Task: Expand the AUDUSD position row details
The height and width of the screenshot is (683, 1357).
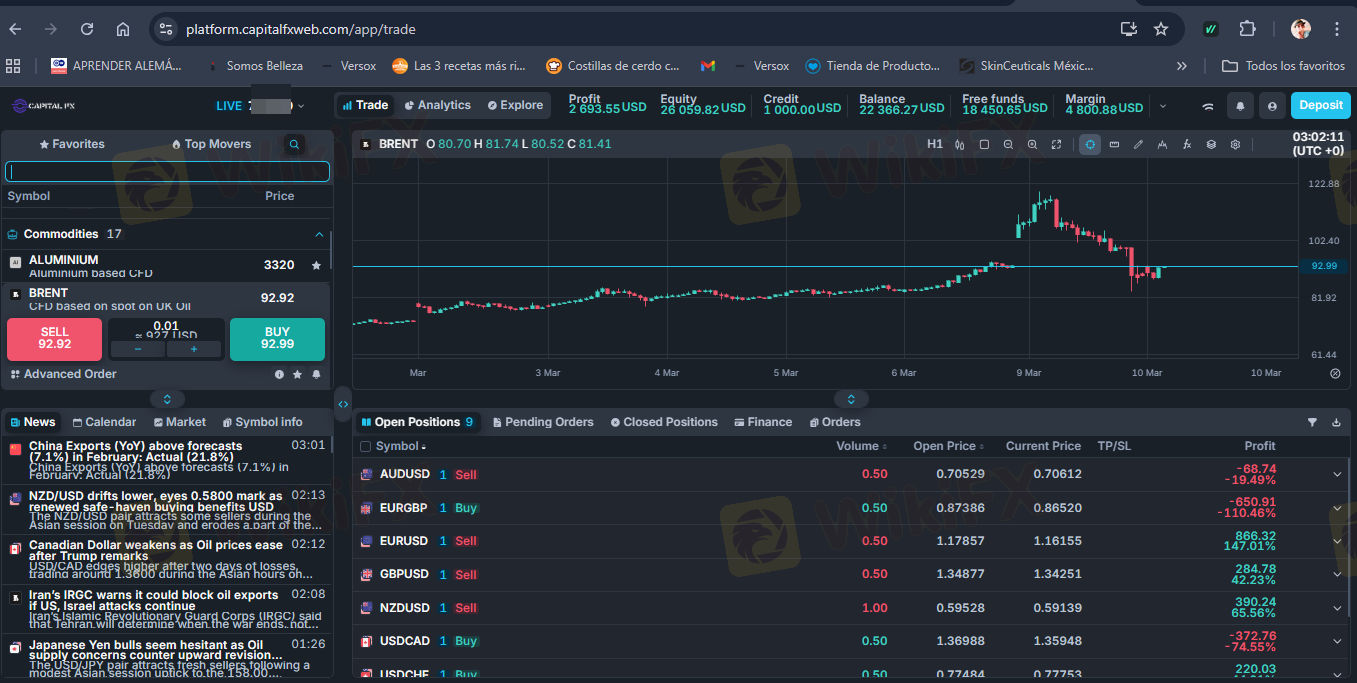Action: (1337, 474)
